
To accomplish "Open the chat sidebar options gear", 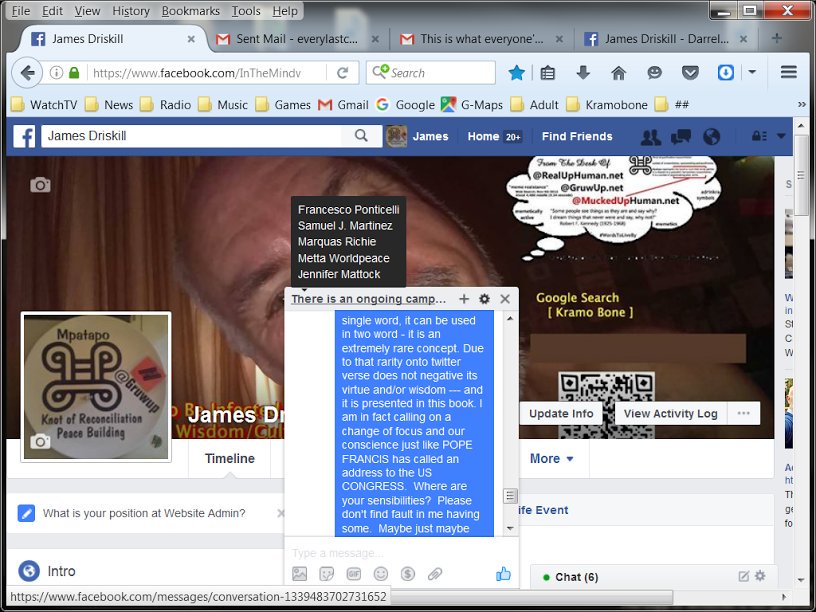I will click(760, 576).
